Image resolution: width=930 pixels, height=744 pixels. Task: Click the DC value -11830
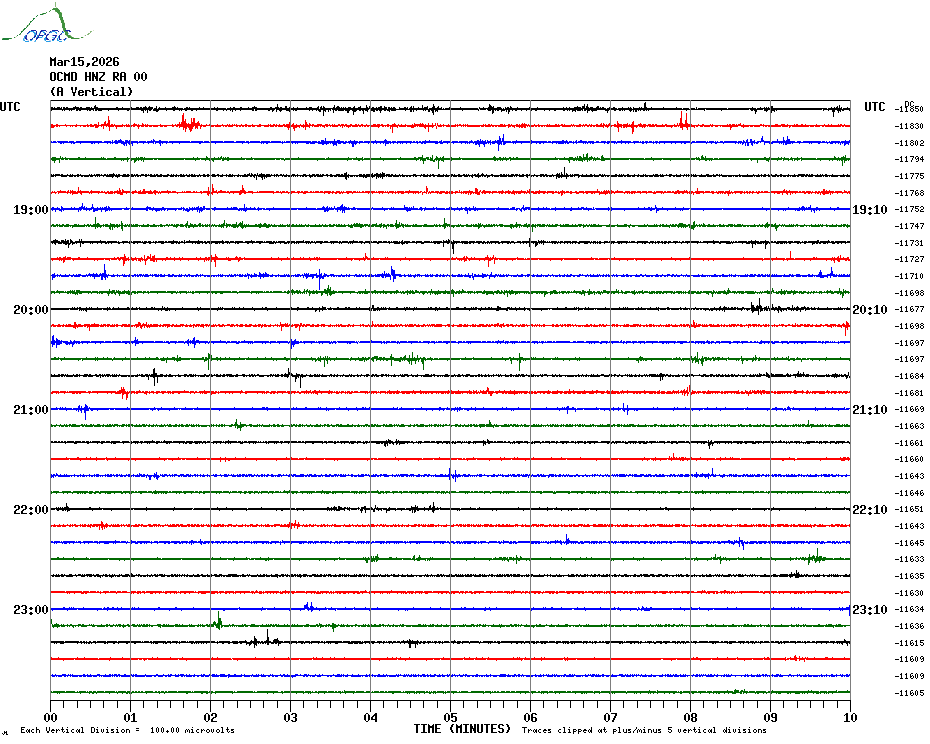point(909,126)
